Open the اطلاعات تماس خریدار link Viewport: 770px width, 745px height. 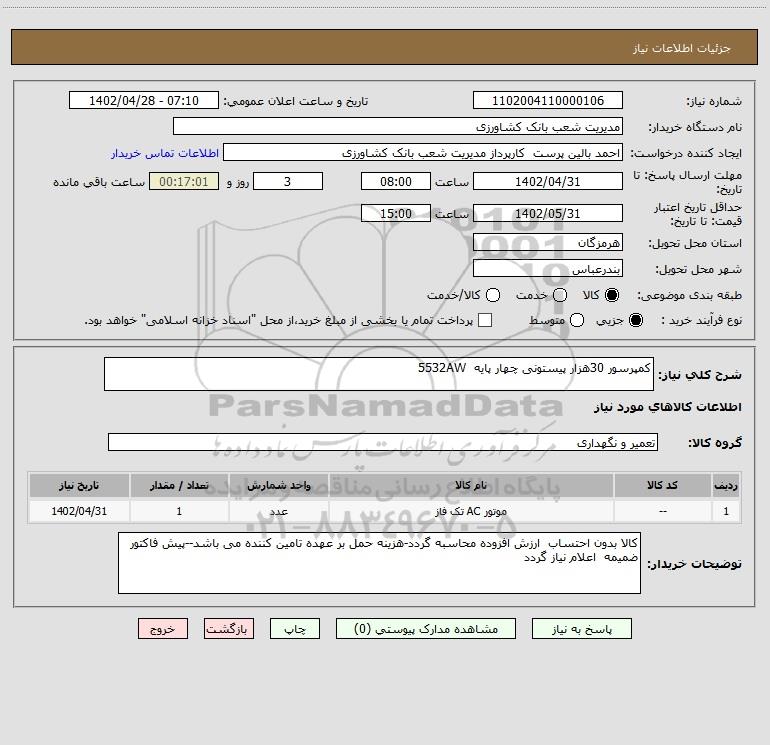(x=165, y=153)
